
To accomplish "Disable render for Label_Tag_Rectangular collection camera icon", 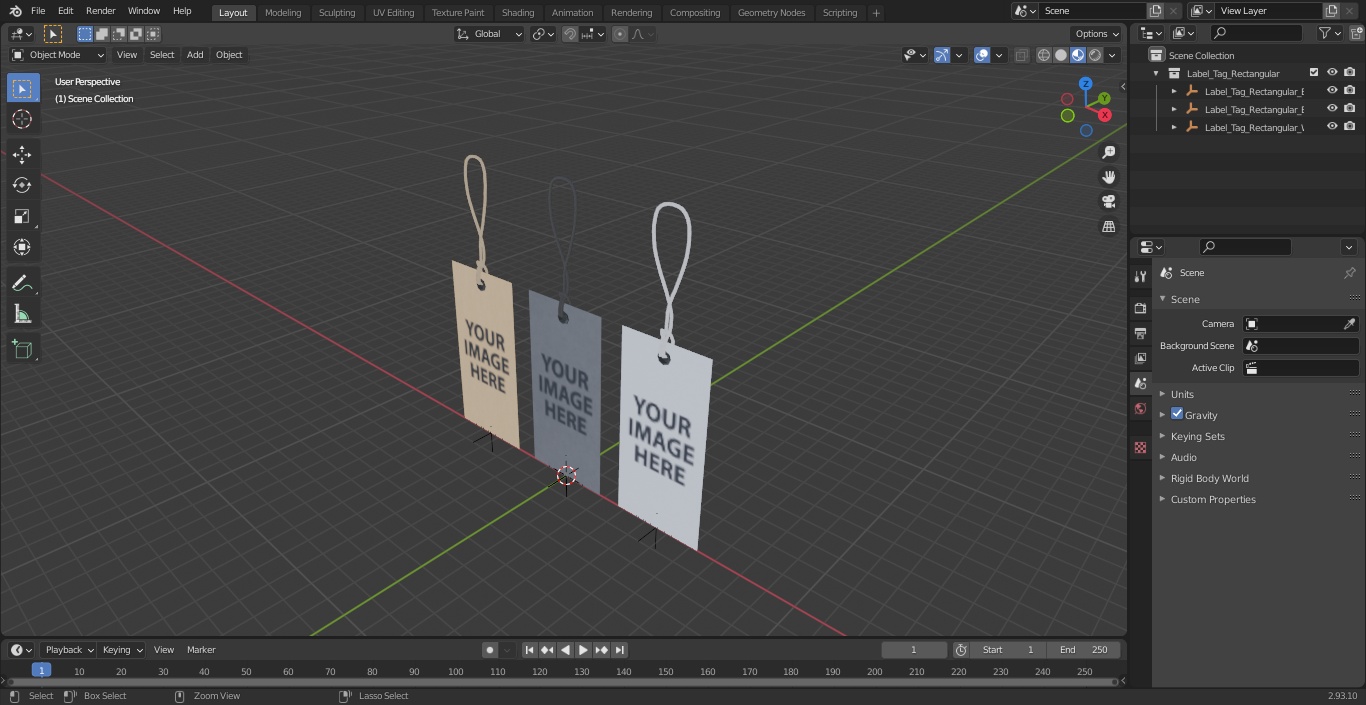I will (x=1350, y=73).
